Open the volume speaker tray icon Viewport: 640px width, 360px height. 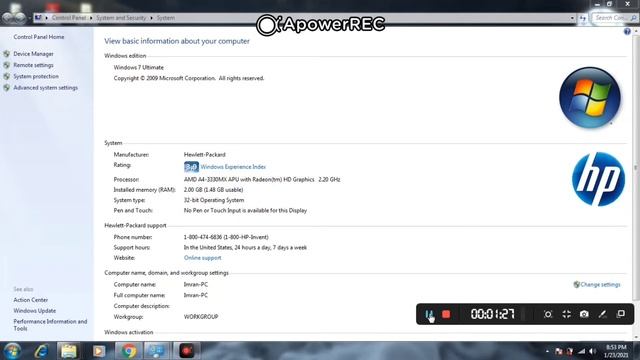coord(592,351)
